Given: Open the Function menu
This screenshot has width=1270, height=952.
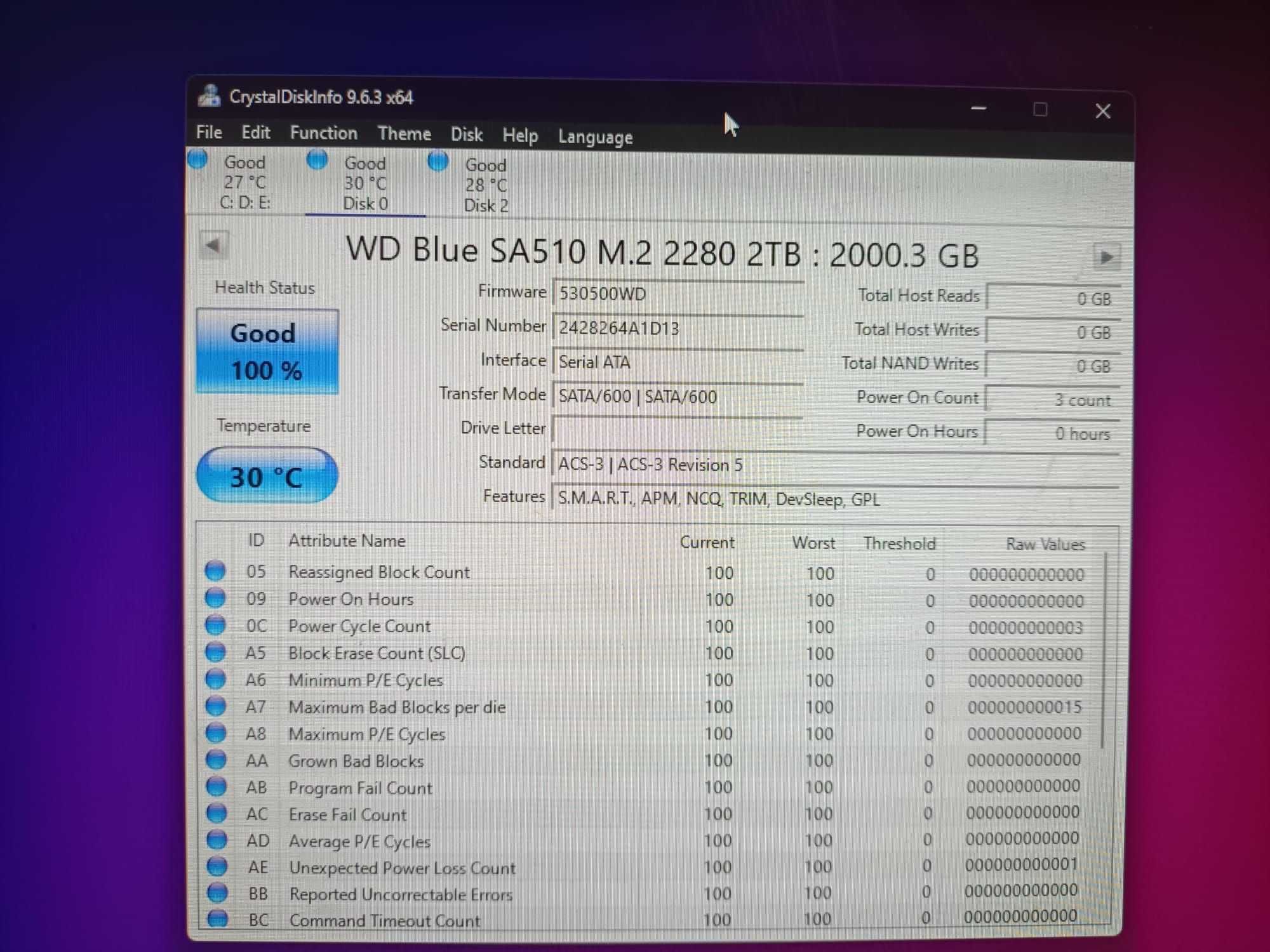Looking at the screenshot, I should 324,133.
